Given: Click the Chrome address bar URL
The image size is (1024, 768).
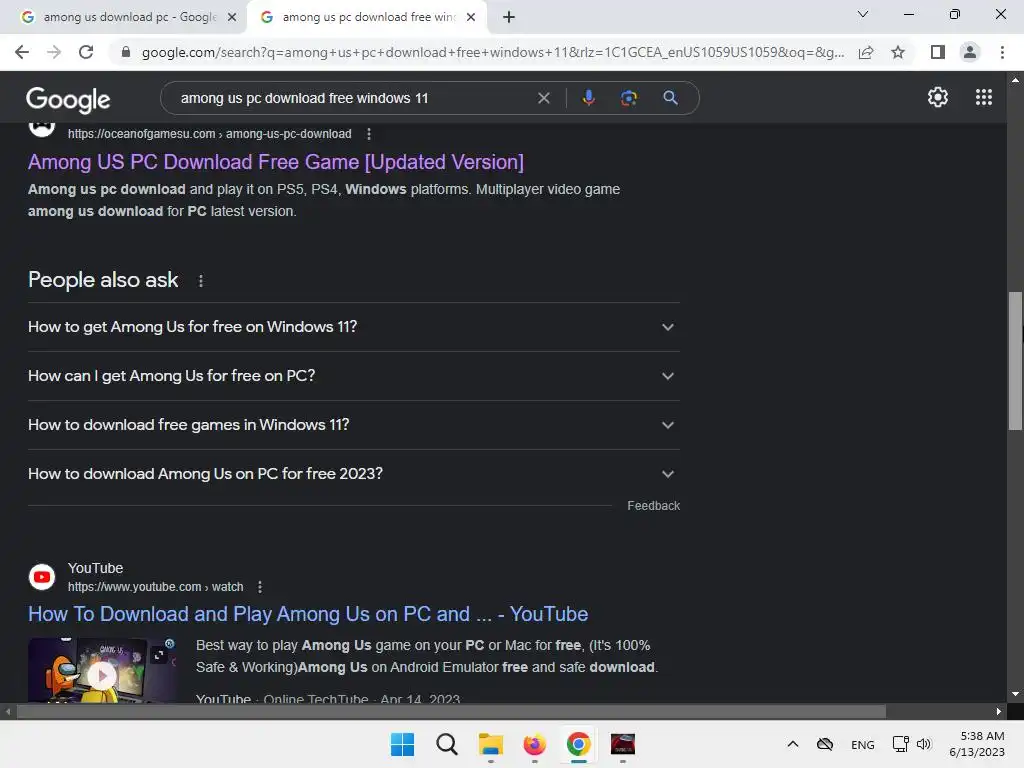Looking at the screenshot, I should 492,52.
